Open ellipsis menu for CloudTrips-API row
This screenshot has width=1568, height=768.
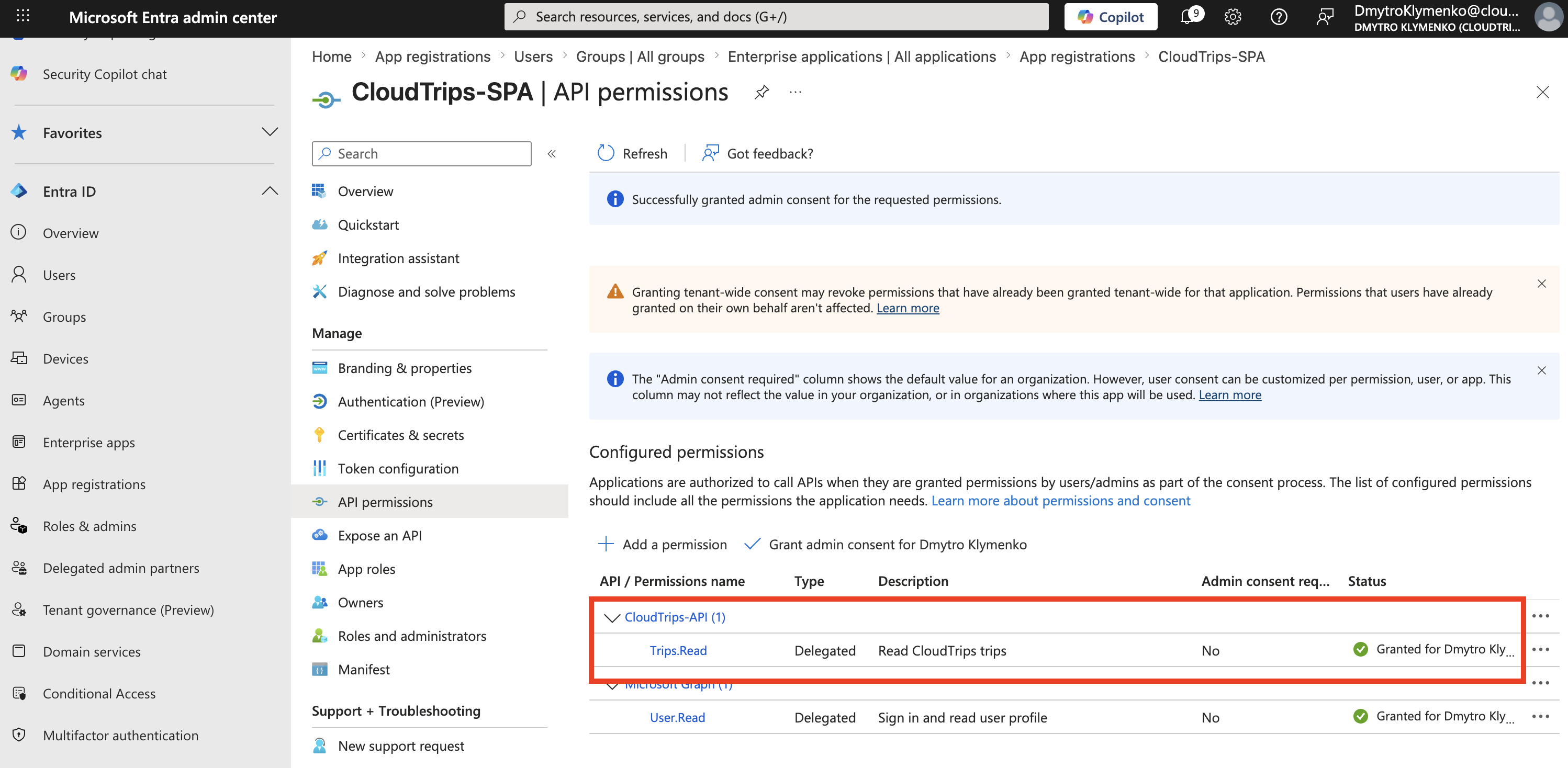coord(1541,616)
